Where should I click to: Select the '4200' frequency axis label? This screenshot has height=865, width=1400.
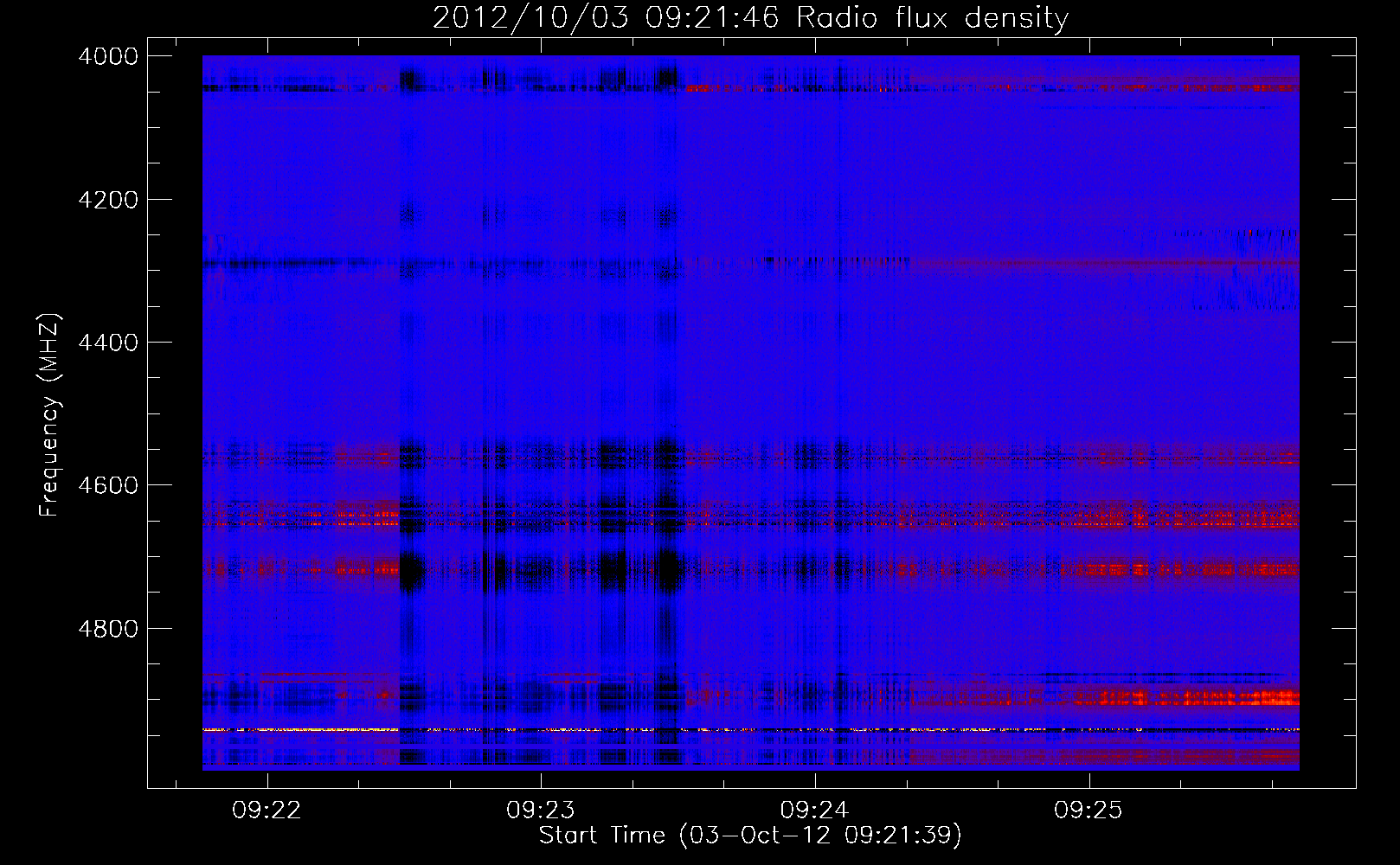point(108,200)
